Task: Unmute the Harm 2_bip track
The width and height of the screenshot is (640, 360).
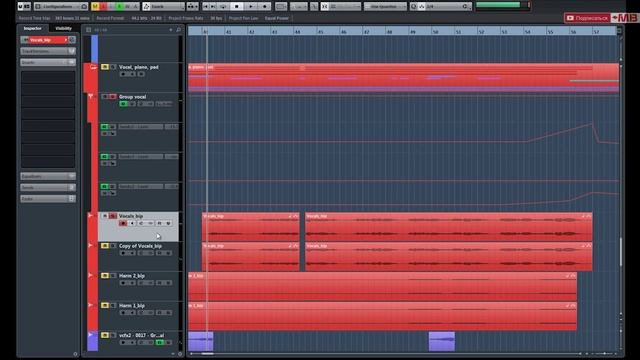Action: coord(105,276)
